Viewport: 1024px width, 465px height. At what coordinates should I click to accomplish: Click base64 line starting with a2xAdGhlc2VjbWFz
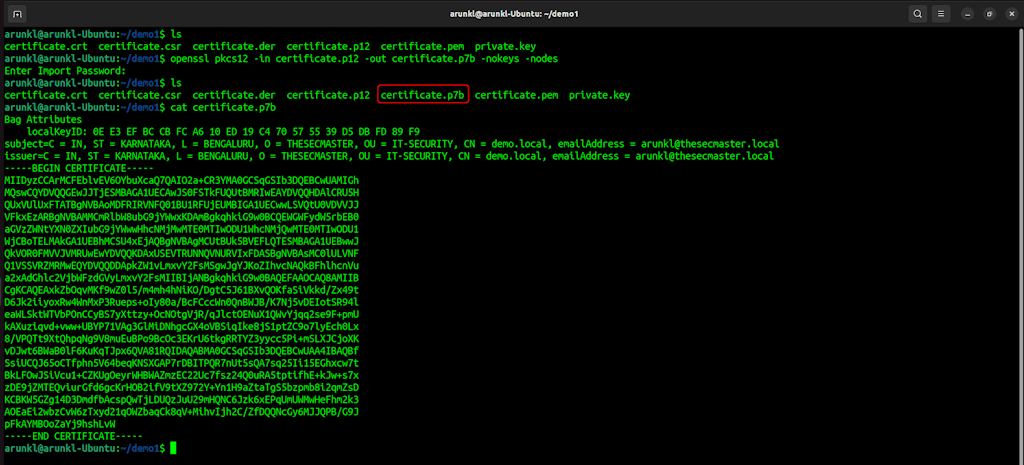click(x=182, y=278)
